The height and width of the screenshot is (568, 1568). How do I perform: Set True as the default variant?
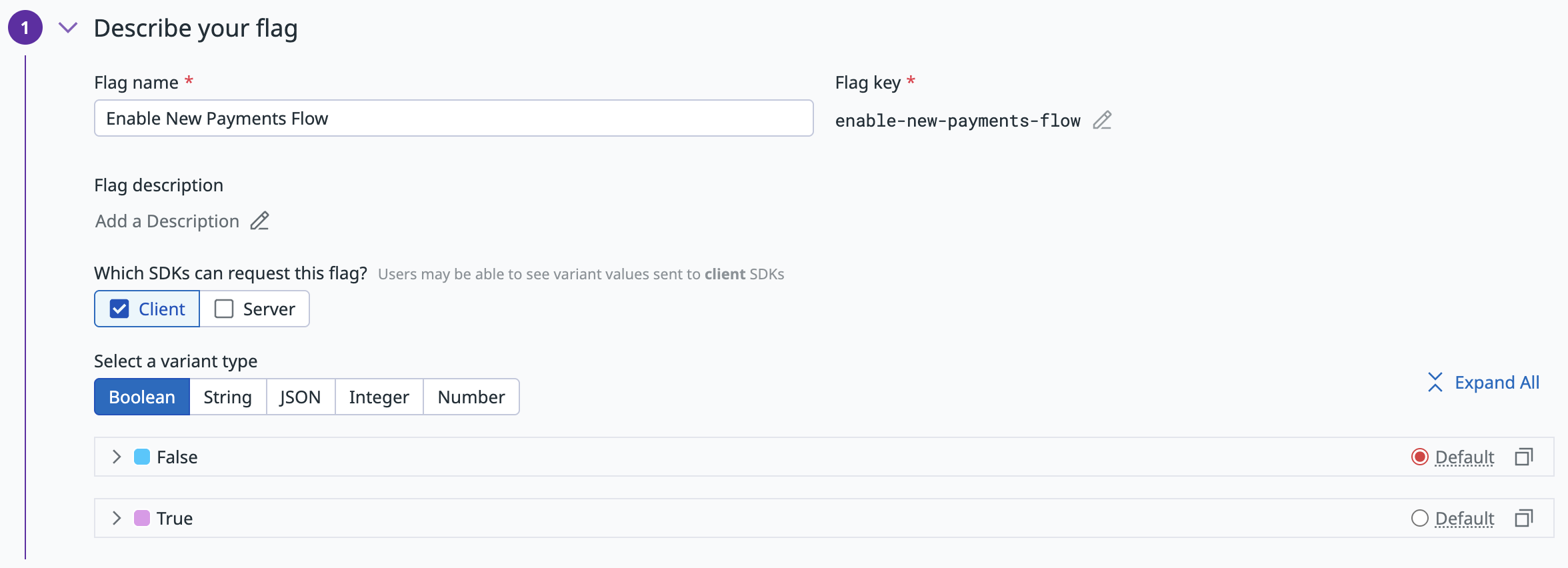[1419, 518]
